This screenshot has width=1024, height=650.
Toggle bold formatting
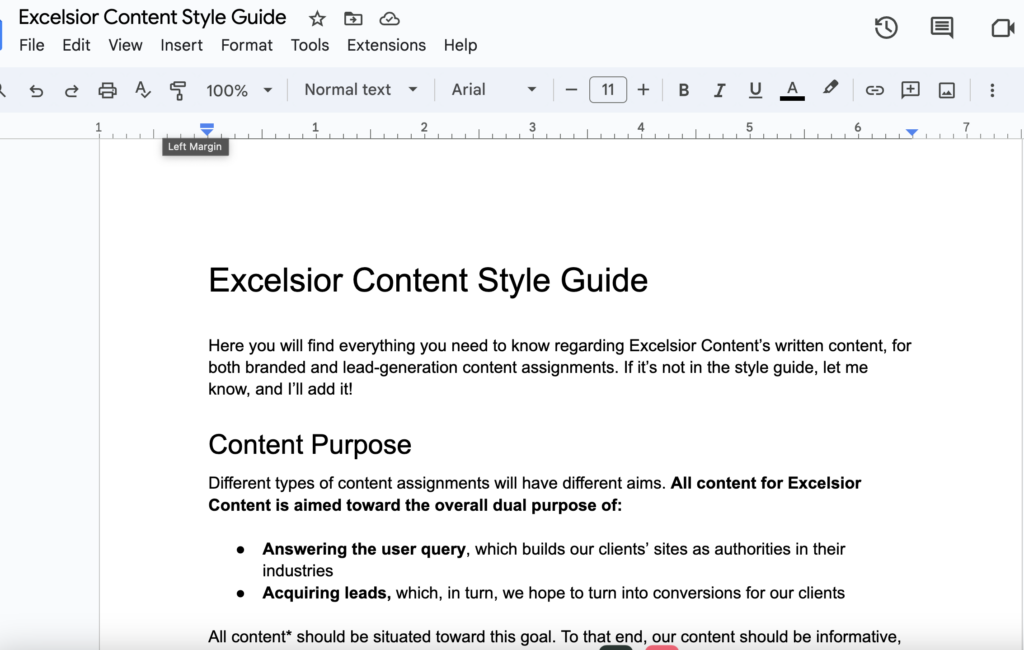tap(683, 89)
